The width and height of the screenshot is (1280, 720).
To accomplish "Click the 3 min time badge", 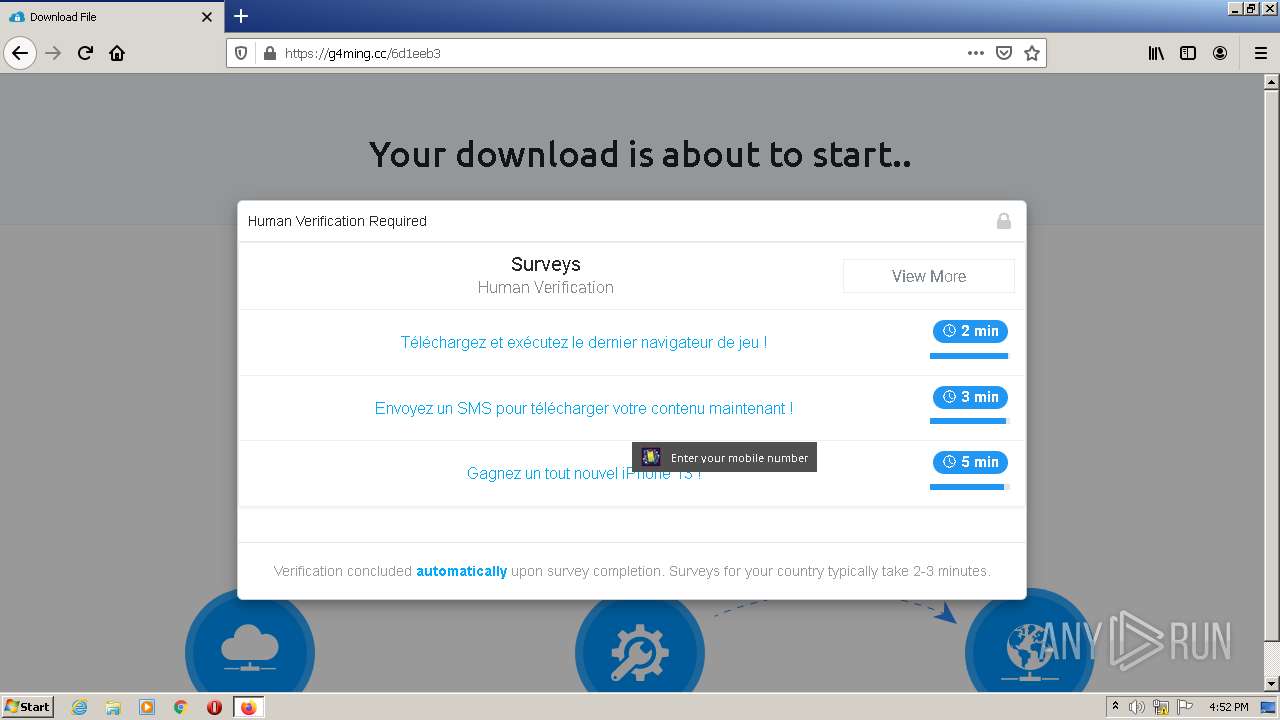I will pos(970,397).
